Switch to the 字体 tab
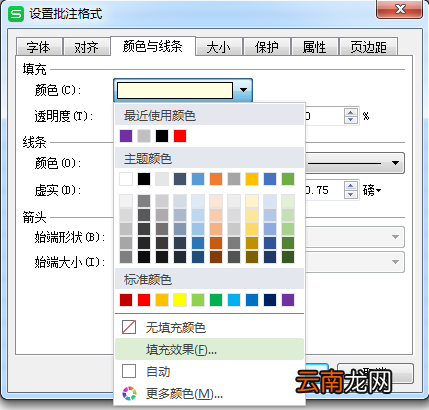Viewport: 429px width, 410px height. point(39,47)
